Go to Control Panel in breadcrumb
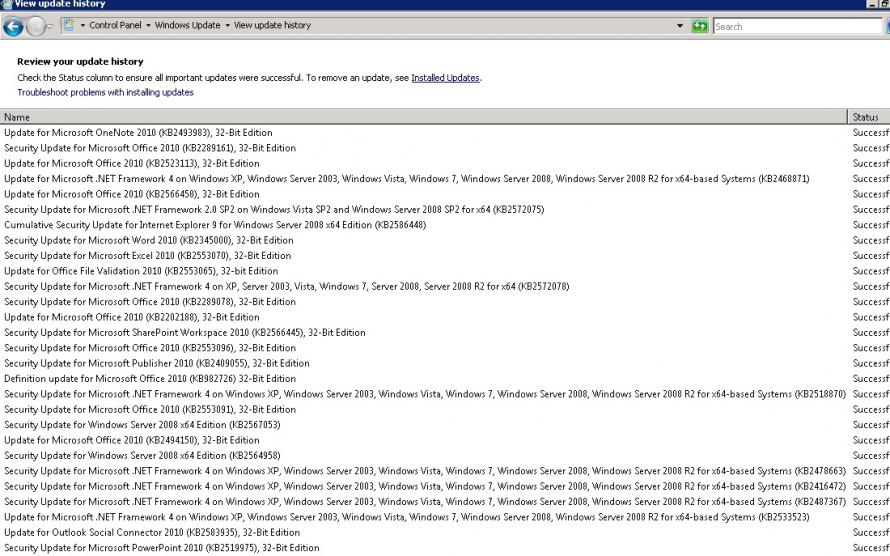This screenshot has height=556, width=890. pyautogui.click(x=115, y=26)
